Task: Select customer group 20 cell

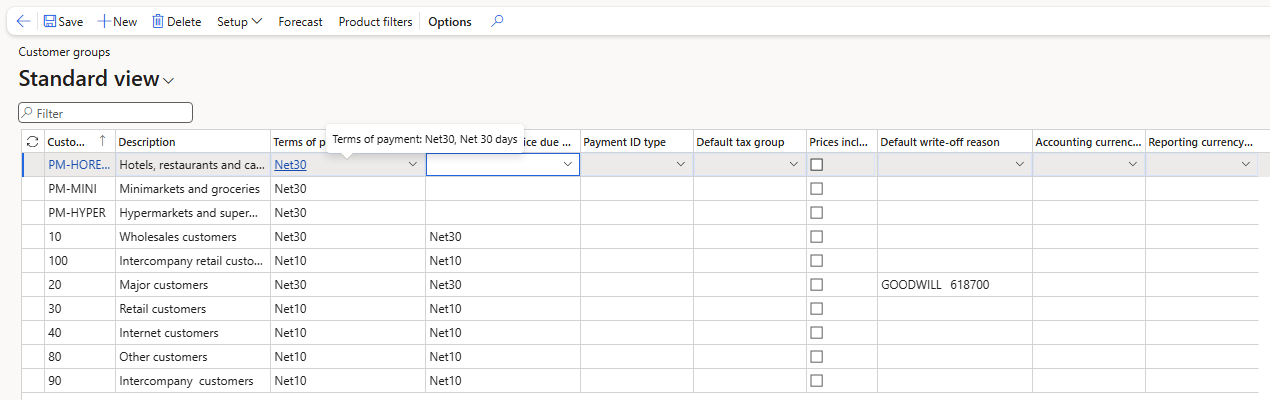Action: pyautogui.click(x=80, y=285)
